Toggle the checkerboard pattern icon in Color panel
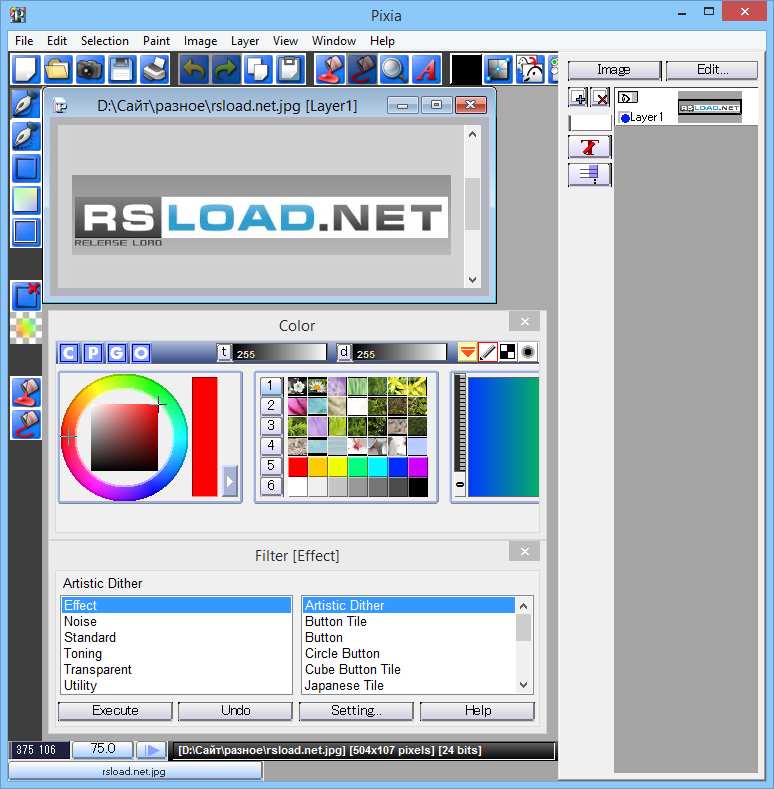 click(507, 352)
